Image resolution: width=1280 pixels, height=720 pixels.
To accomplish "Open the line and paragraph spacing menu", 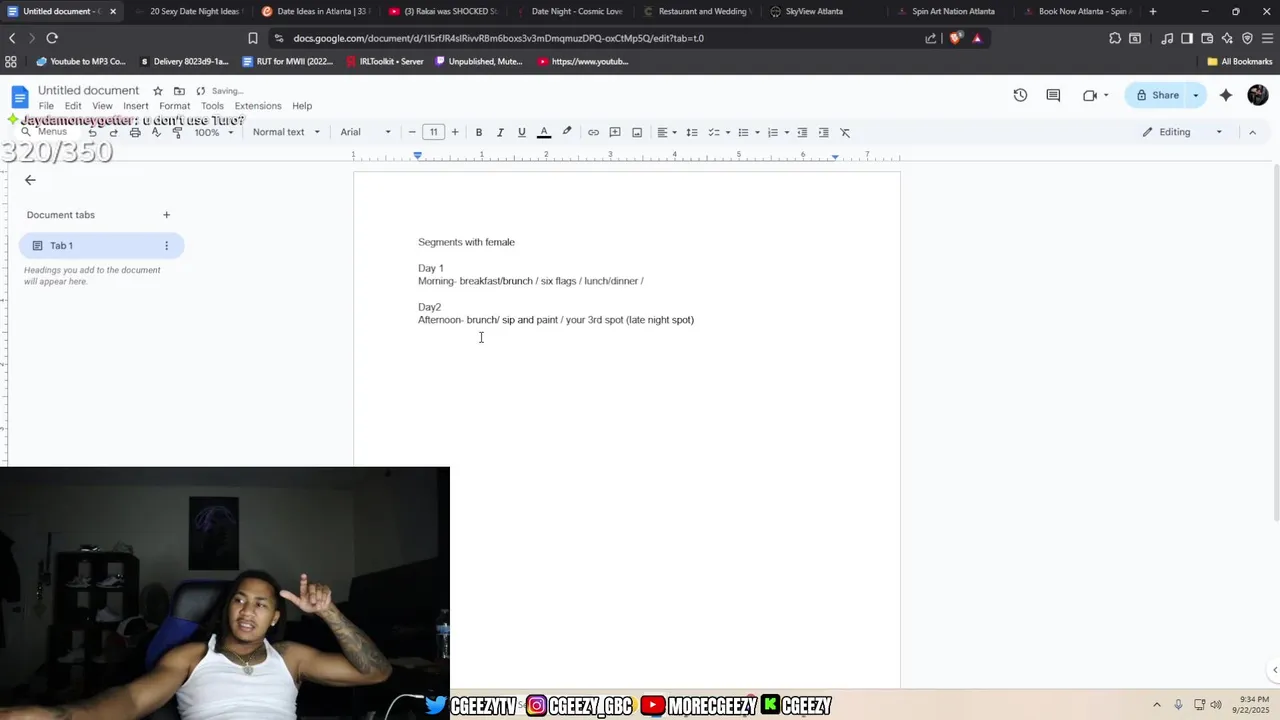I will click(692, 132).
